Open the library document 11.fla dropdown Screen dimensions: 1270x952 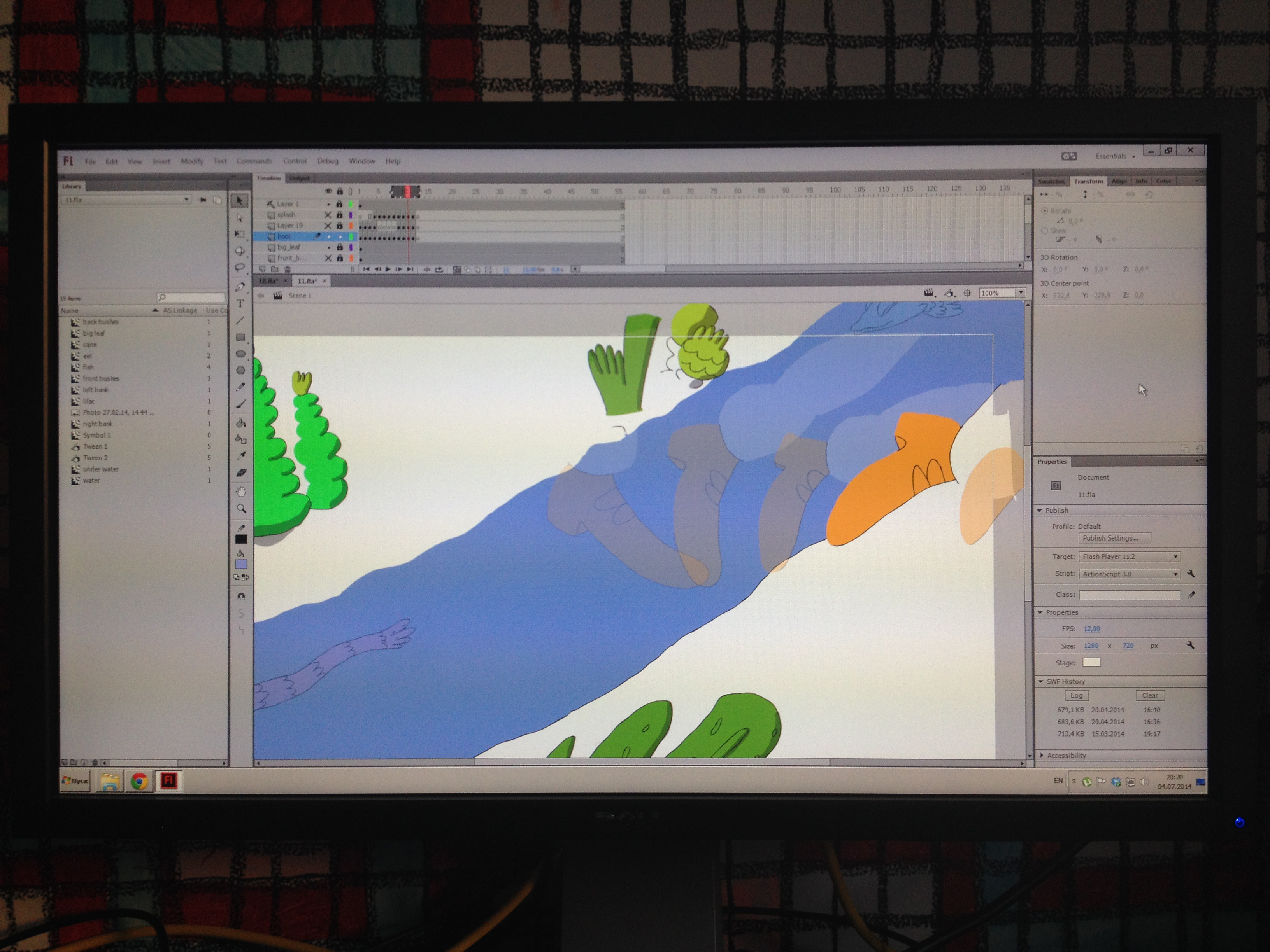pos(126,199)
